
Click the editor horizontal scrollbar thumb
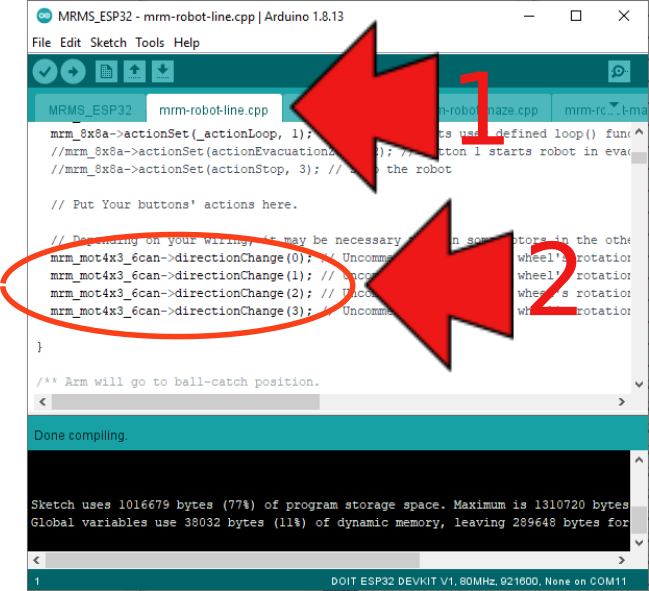185,401
